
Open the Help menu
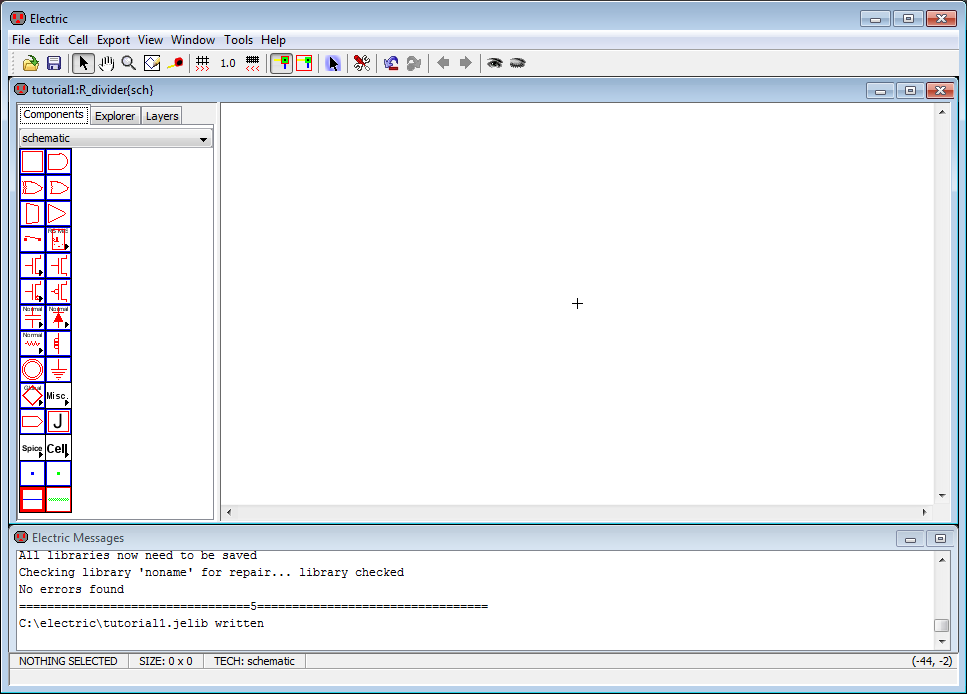pos(273,39)
